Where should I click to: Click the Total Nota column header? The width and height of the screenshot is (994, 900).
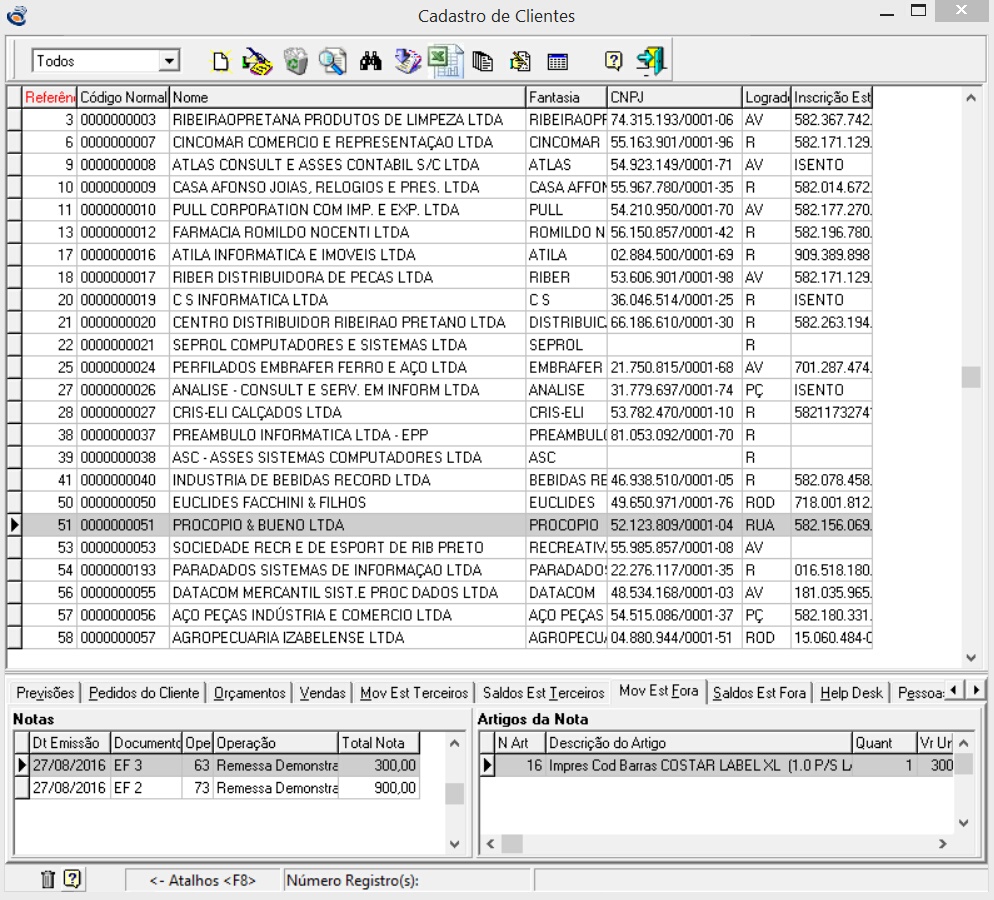pos(378,742)
